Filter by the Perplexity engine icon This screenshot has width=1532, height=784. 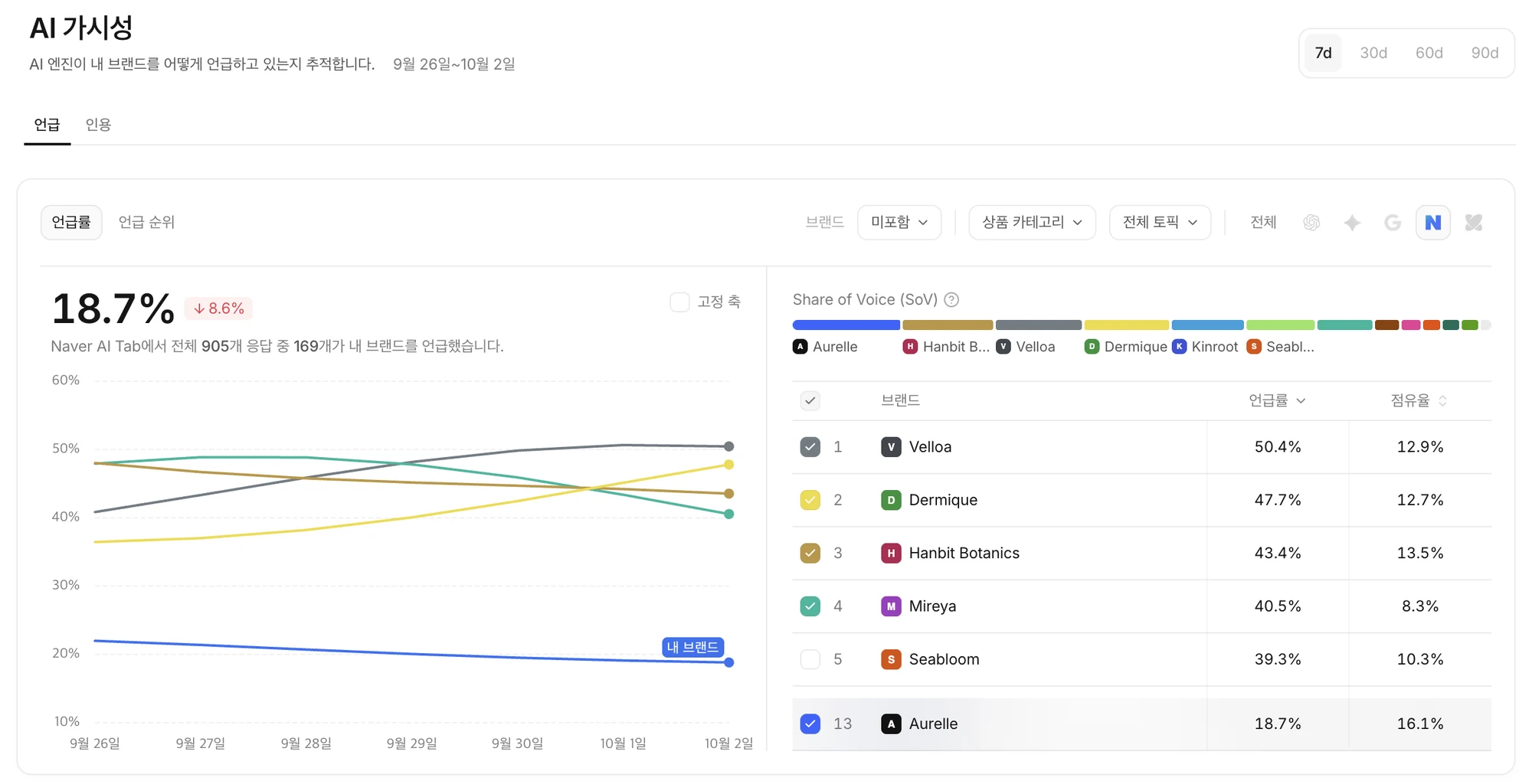pyautogui.click(x=1473, y=223)
